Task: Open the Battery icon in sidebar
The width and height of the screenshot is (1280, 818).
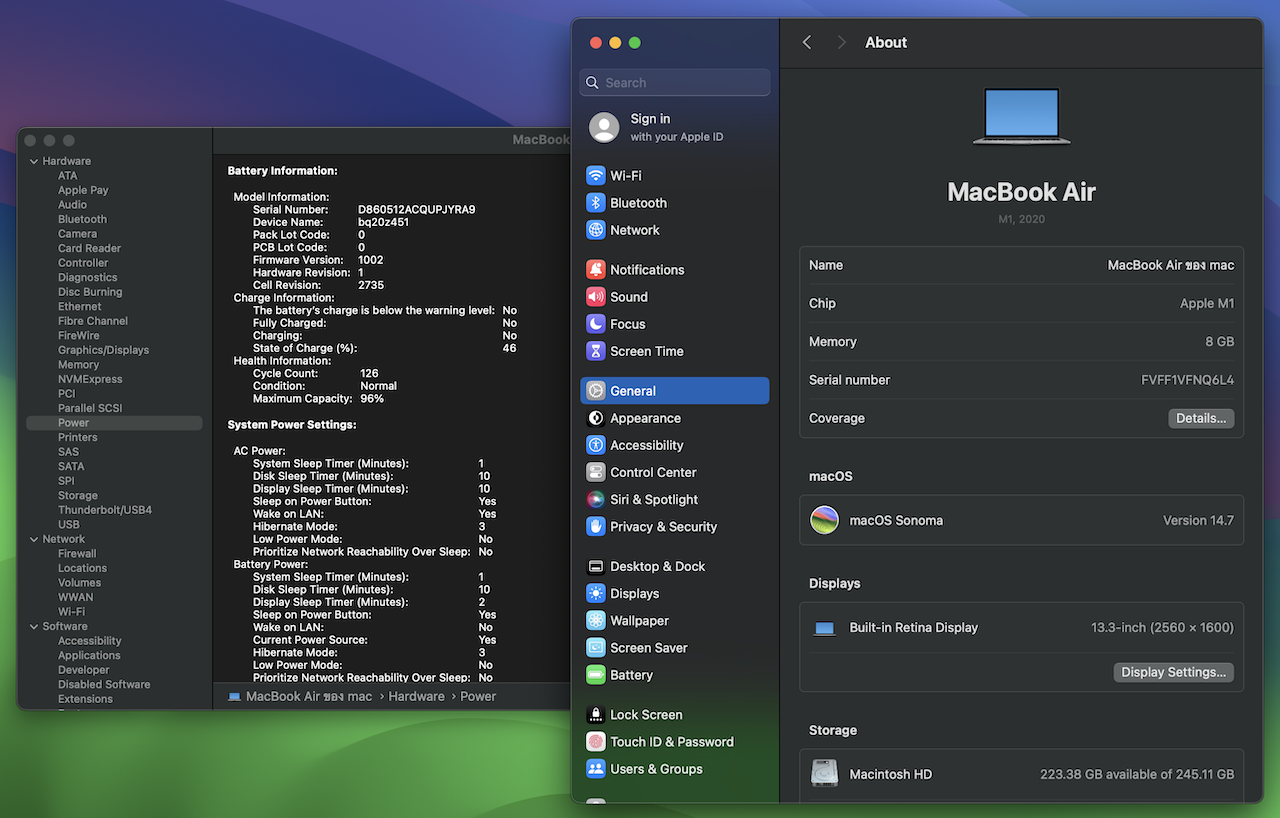Action: point(596,675)
